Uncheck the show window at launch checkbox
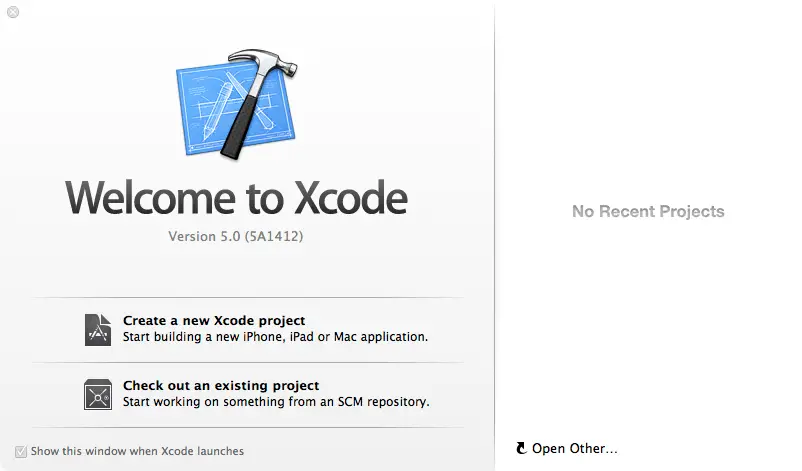 [21, 451]
